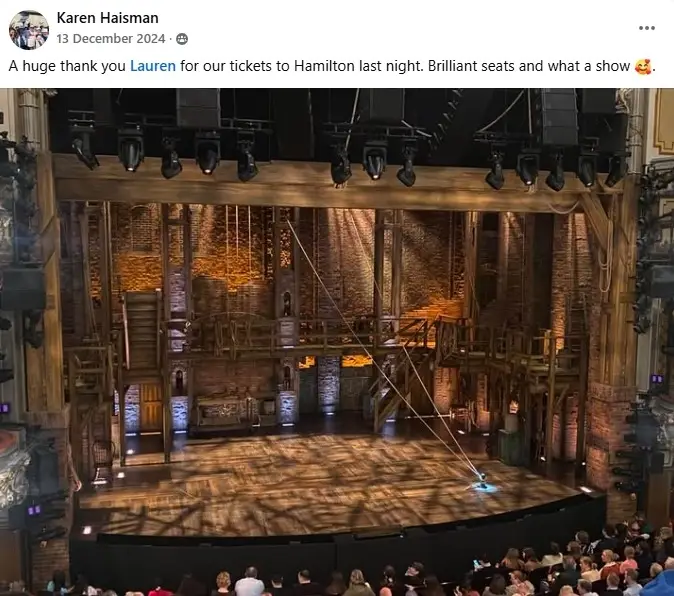Open Karen Haisman's profile via her name
Viewport: 674px width, 596px height.
pos(107,18)
